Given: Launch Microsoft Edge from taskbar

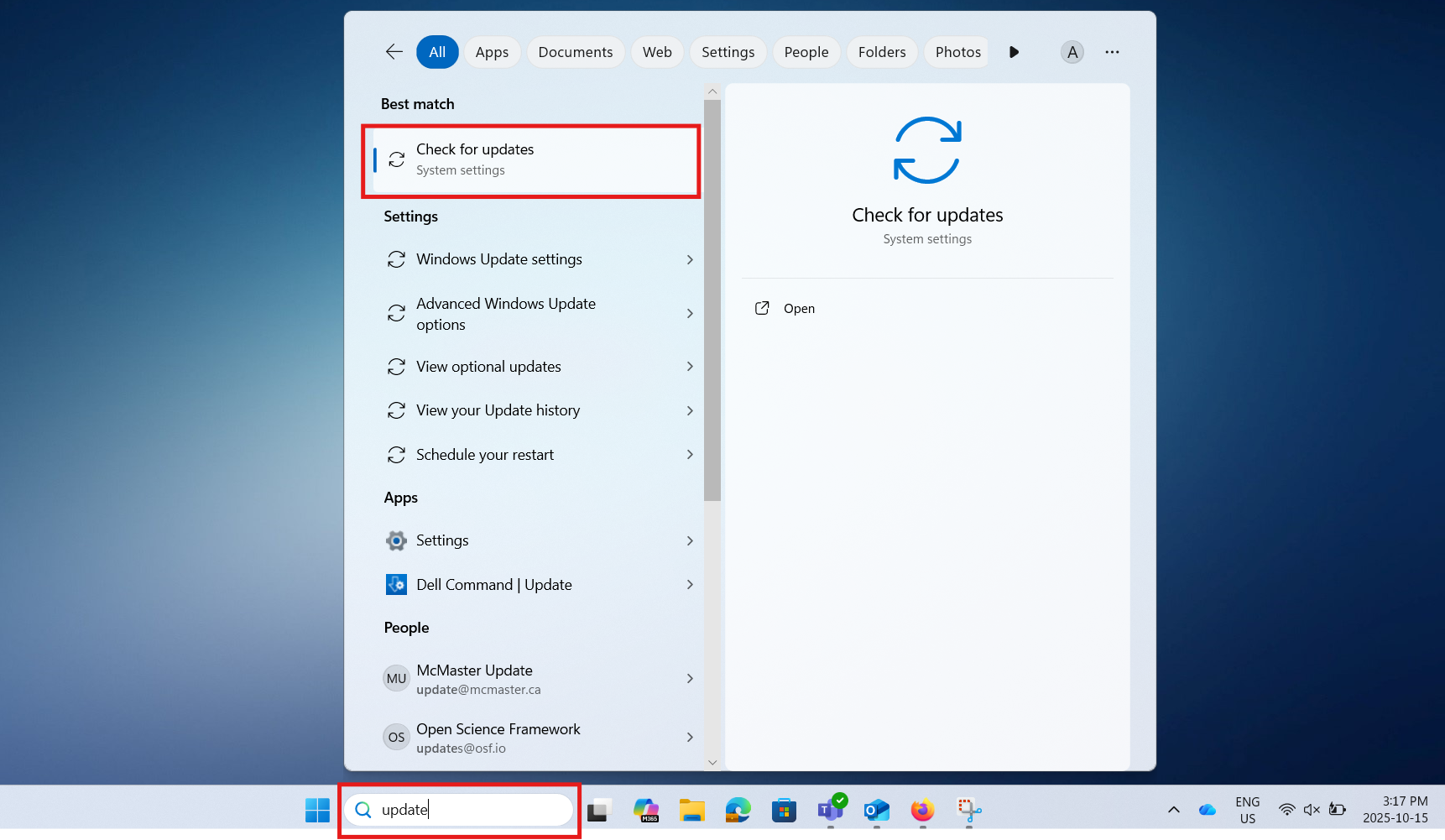Looking at the screenshot, I should pos(738,810).
